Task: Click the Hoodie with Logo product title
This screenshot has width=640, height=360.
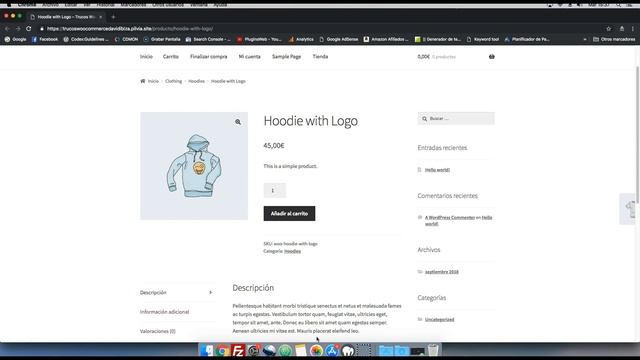Action: coord(311,121)
